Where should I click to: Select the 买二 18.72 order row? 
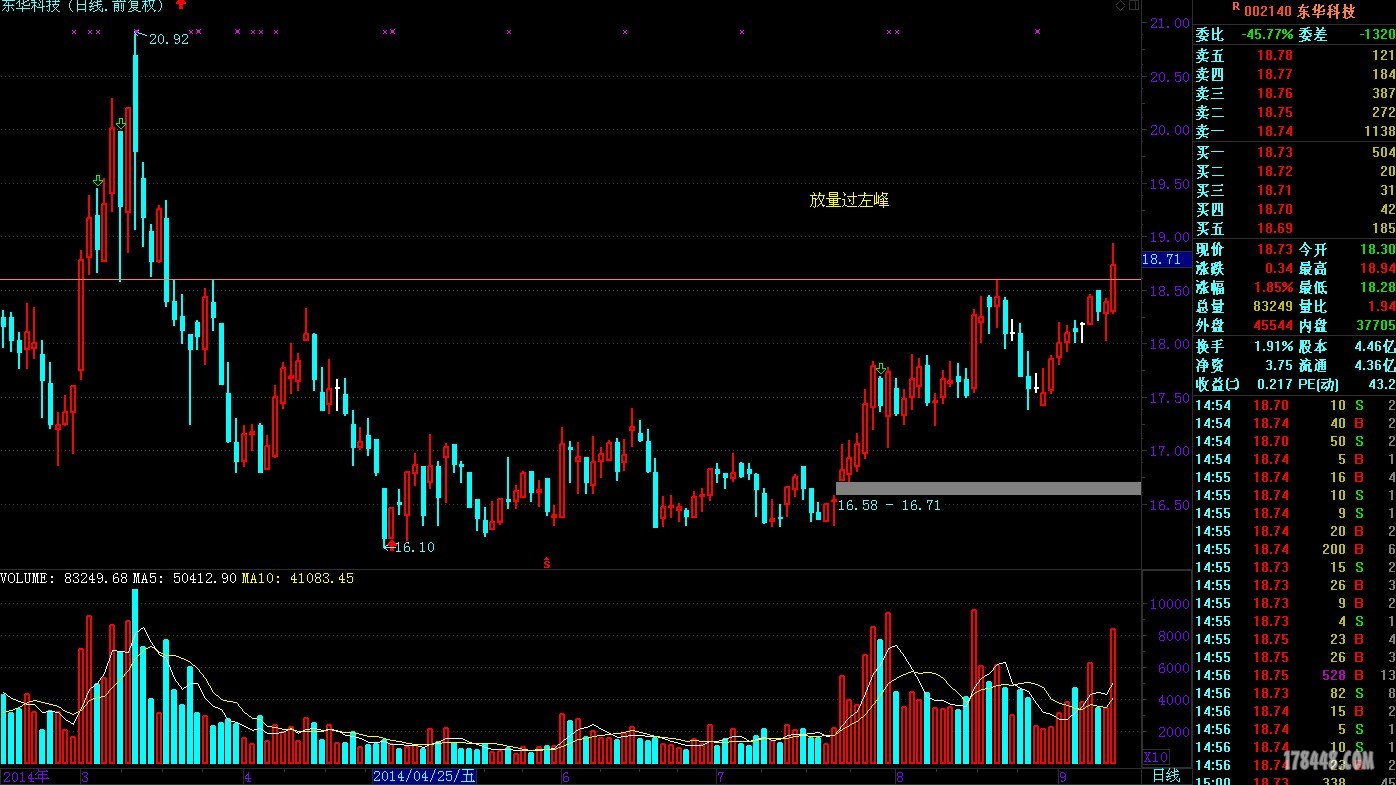click(x=1295, y=172)
